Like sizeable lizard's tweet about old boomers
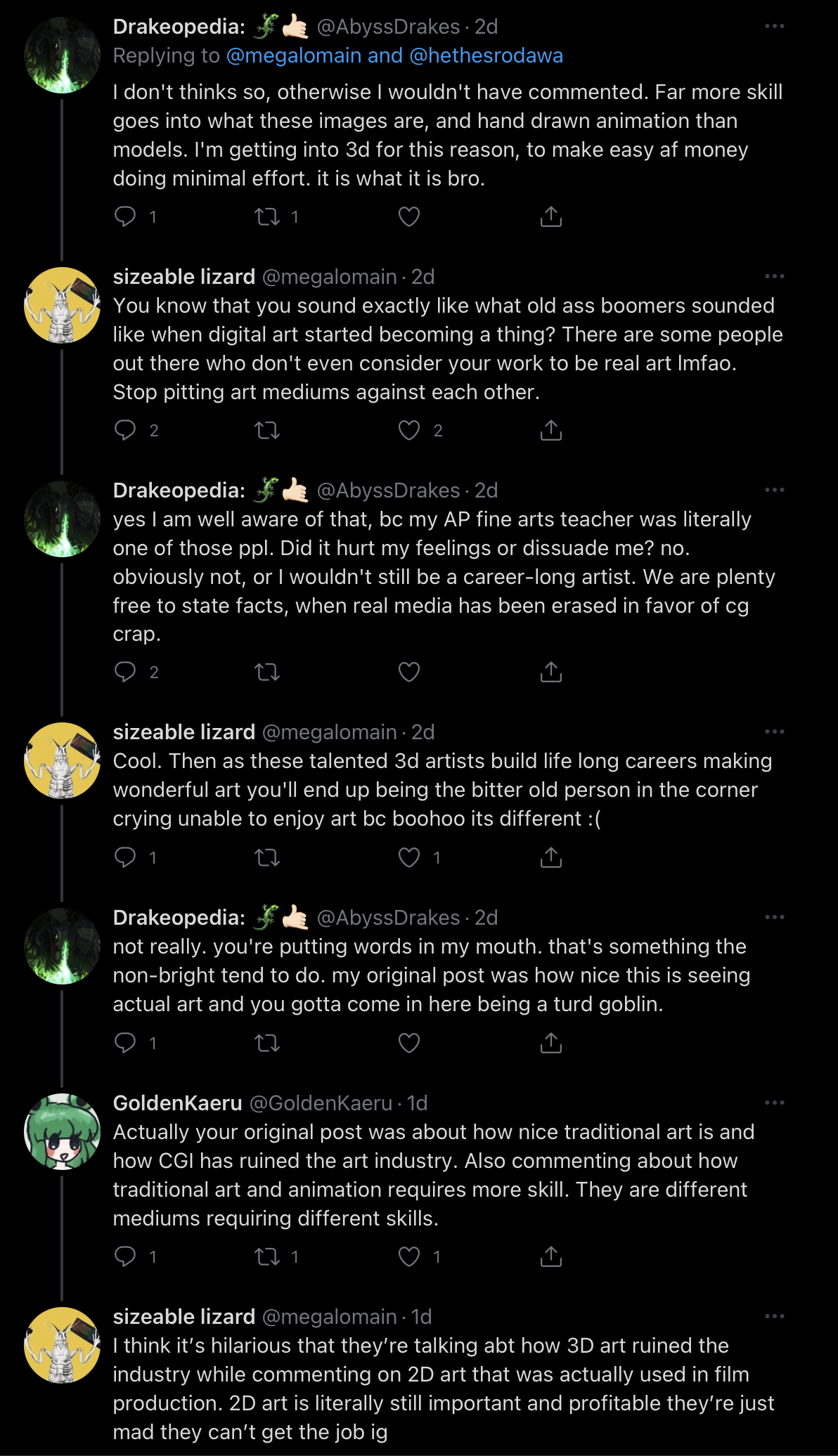The image size is (838, 1456). (409, 430)
